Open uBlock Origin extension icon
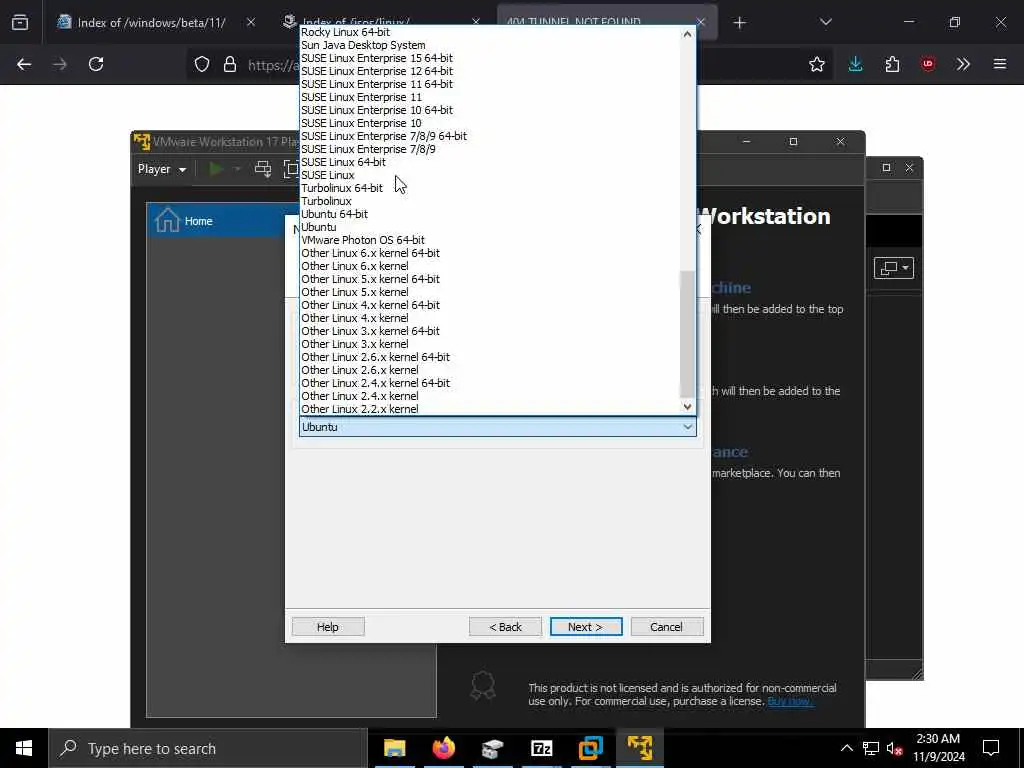 (x=928, y=64)
